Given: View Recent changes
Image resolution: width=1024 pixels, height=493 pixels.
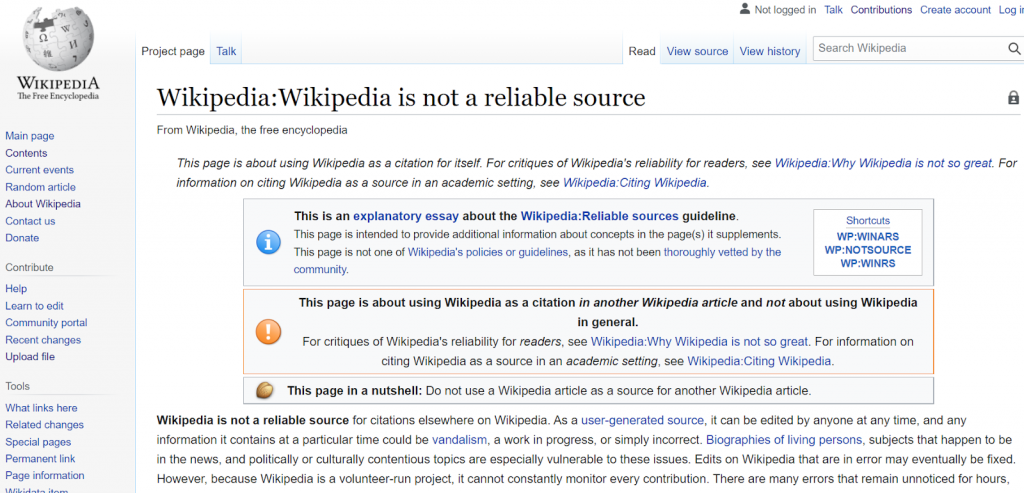Looking at the screenshot, I should point(43,340).
